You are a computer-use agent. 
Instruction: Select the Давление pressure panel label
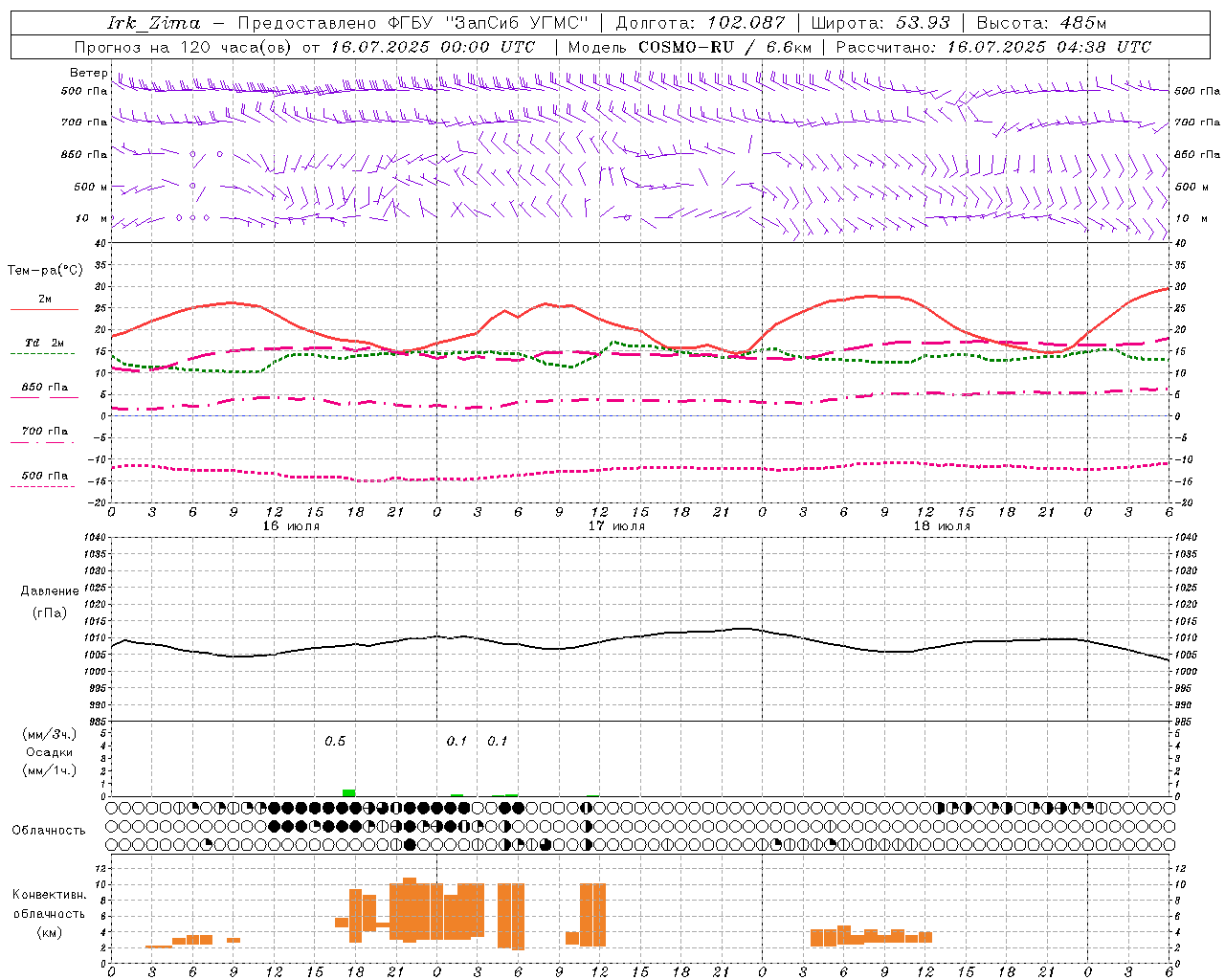(50, 591)
